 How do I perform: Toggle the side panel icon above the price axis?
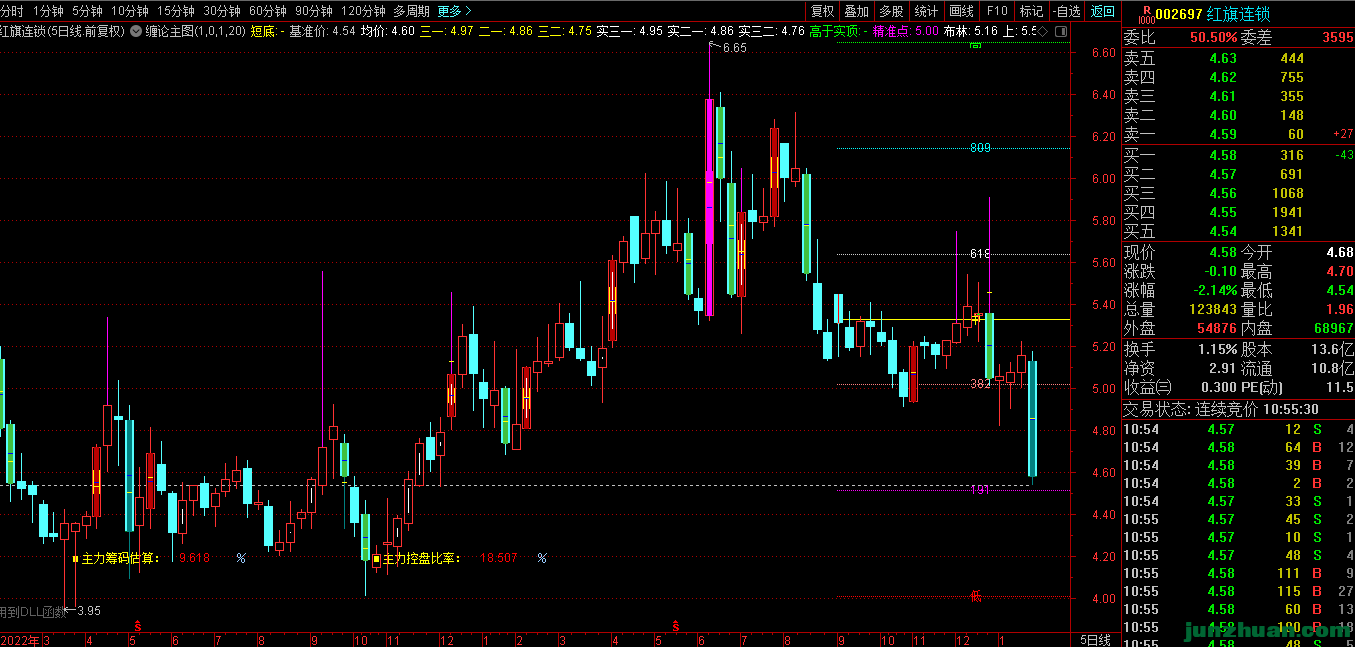[x=1059, y=31]
